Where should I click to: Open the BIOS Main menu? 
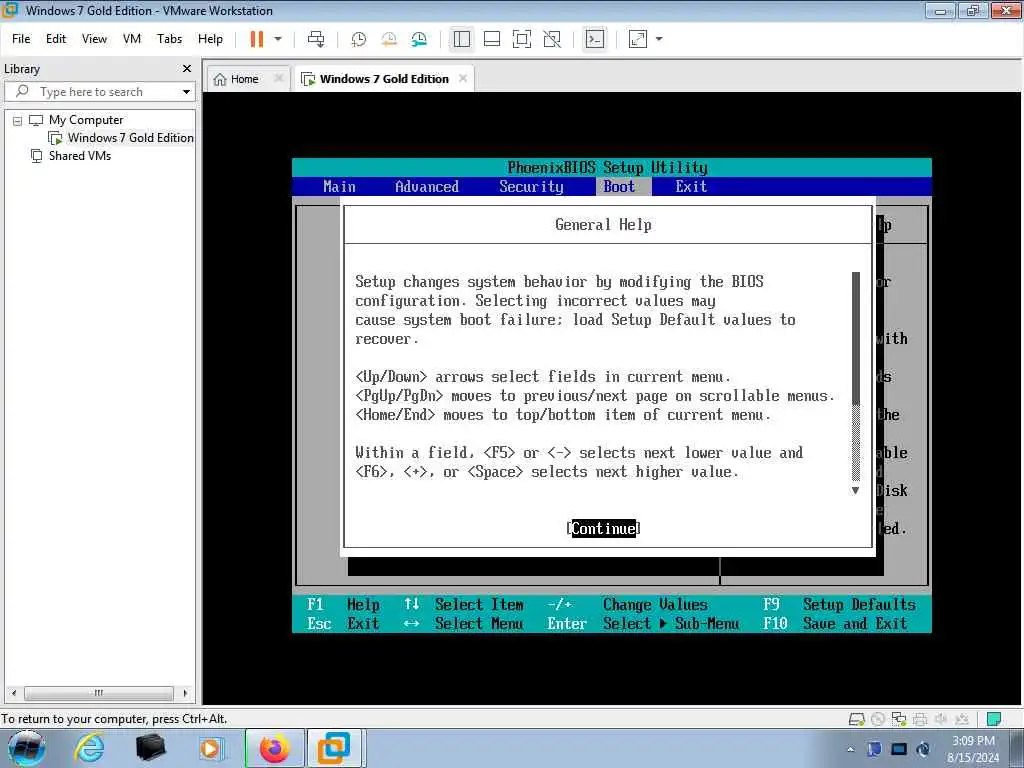(x=340, y=187)
